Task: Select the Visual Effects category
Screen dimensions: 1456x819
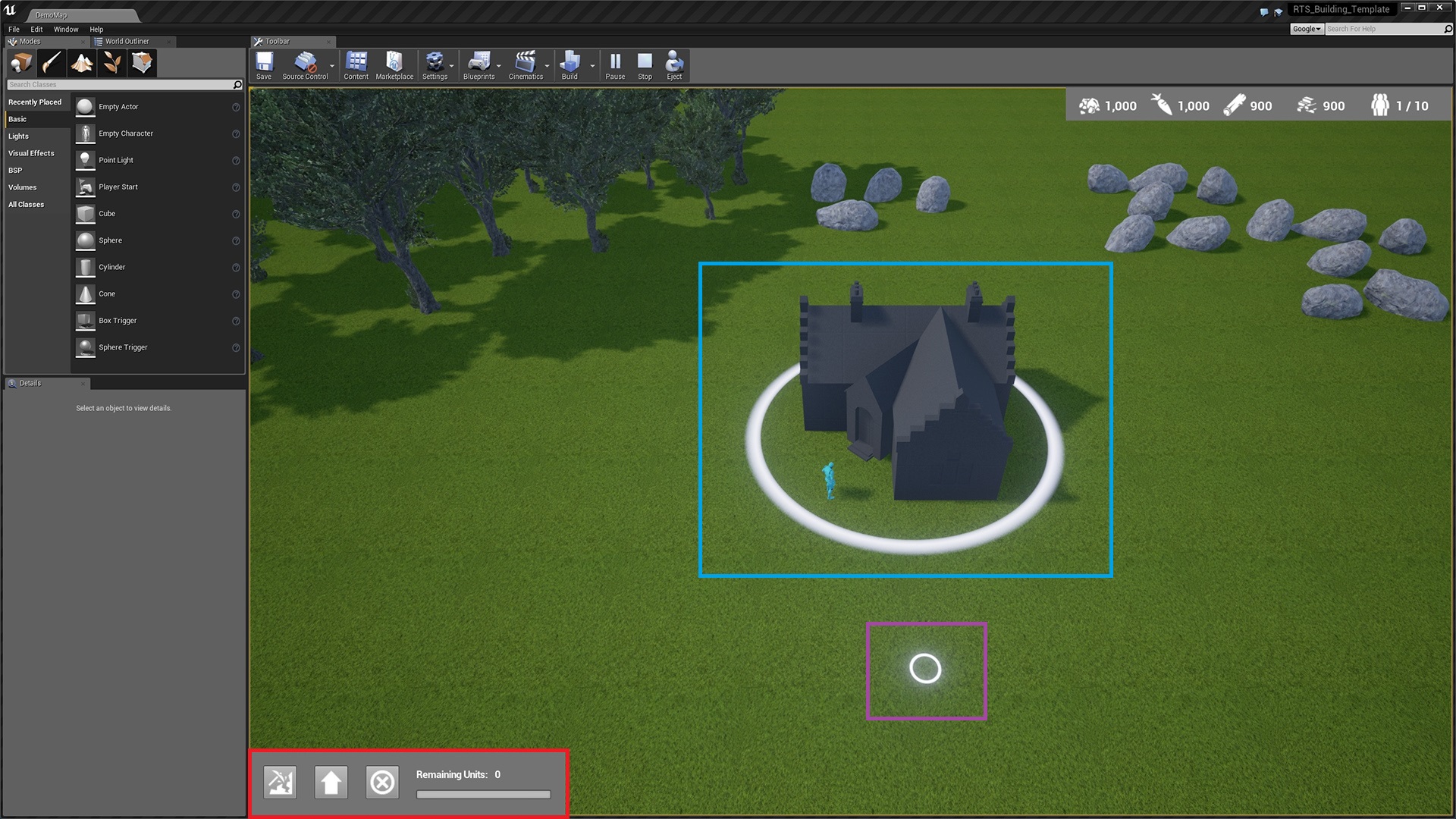Action: click(31, 153)
